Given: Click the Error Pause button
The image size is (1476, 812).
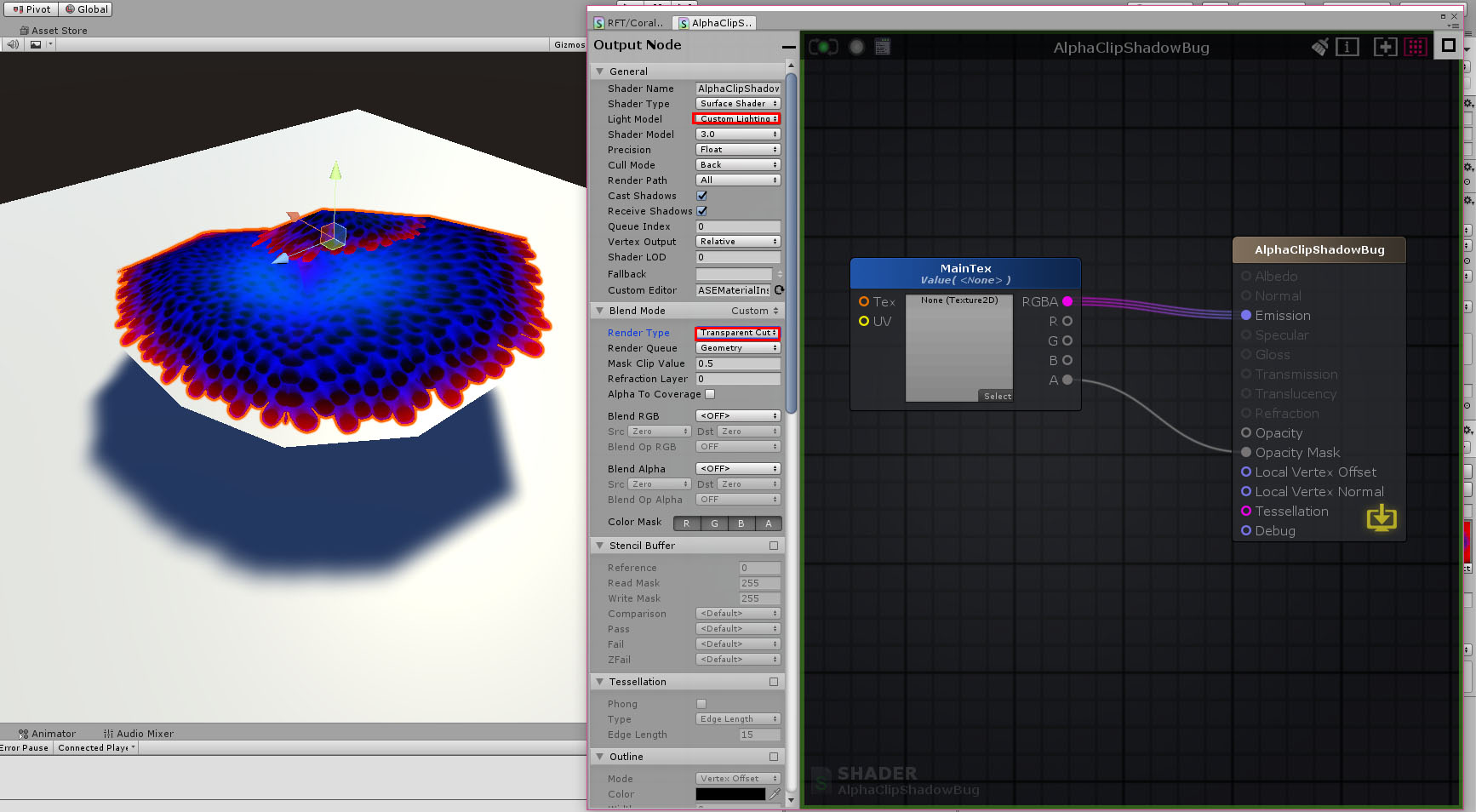Looking at the screenshot, I should click(24, 748).
